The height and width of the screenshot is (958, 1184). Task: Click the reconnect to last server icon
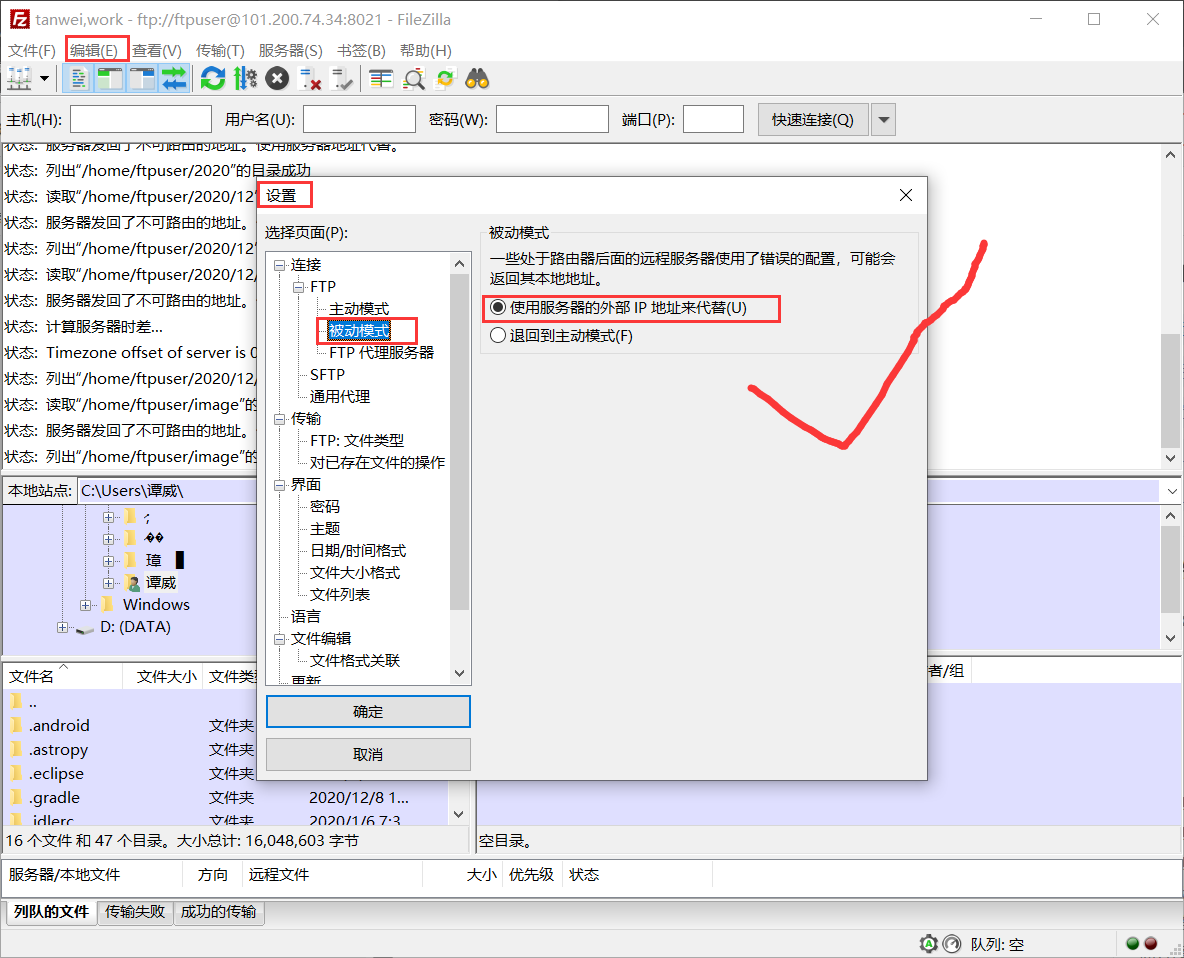(x=342, y=79)
